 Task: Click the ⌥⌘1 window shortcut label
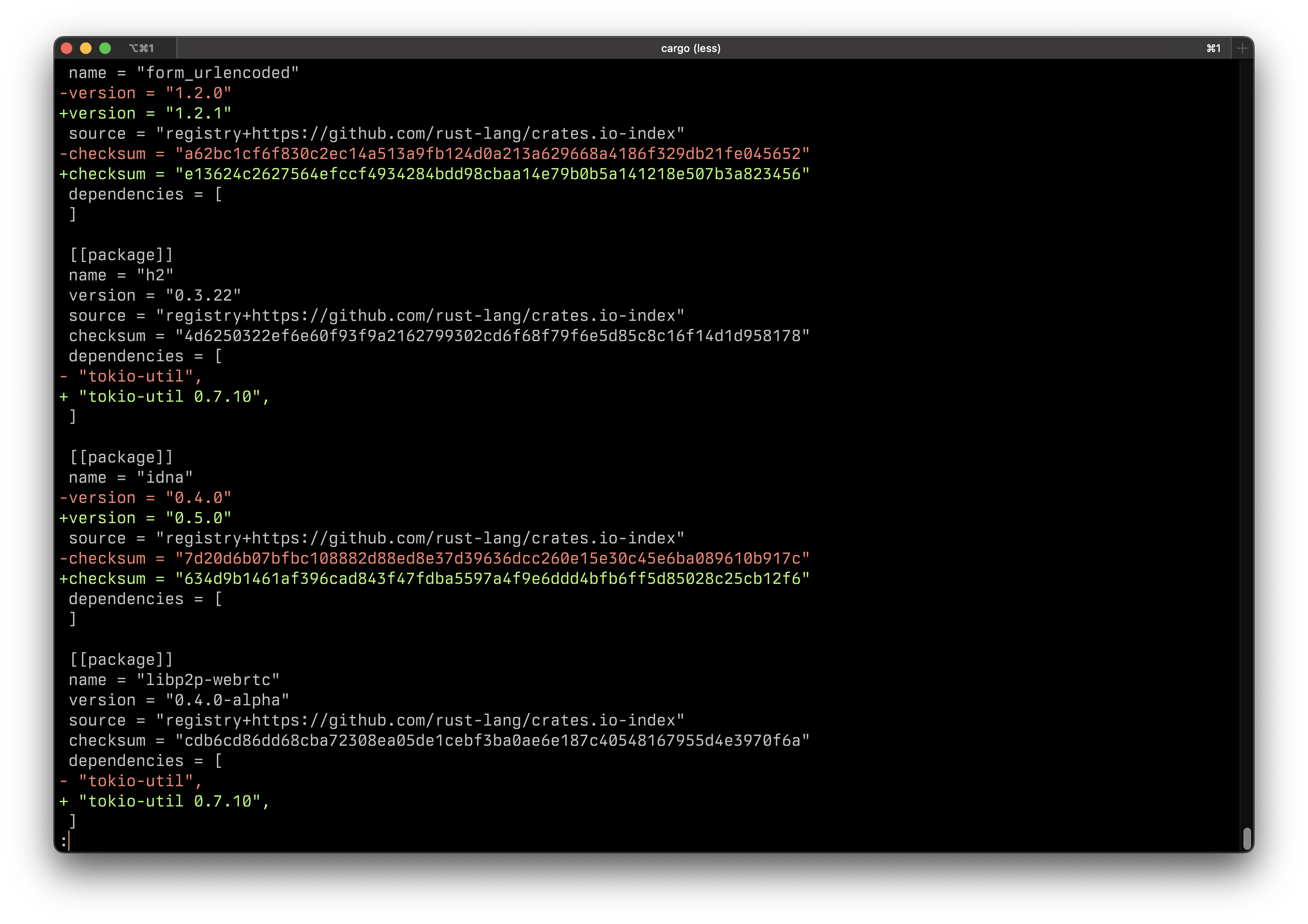pyautogui.click(x=141, y=48)
